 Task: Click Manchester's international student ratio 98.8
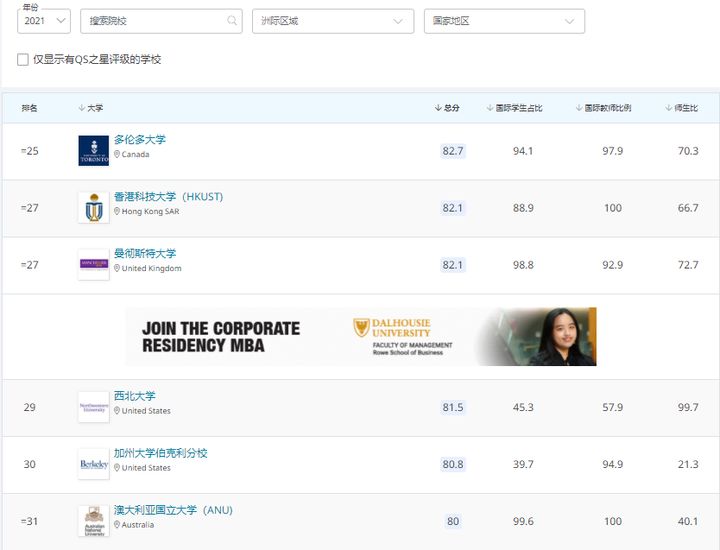coord(523,265)
